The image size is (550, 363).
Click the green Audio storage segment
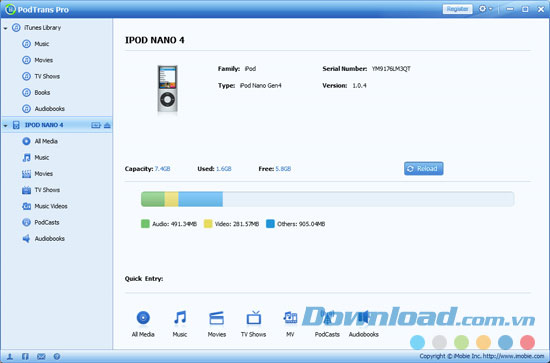point(153,199)
